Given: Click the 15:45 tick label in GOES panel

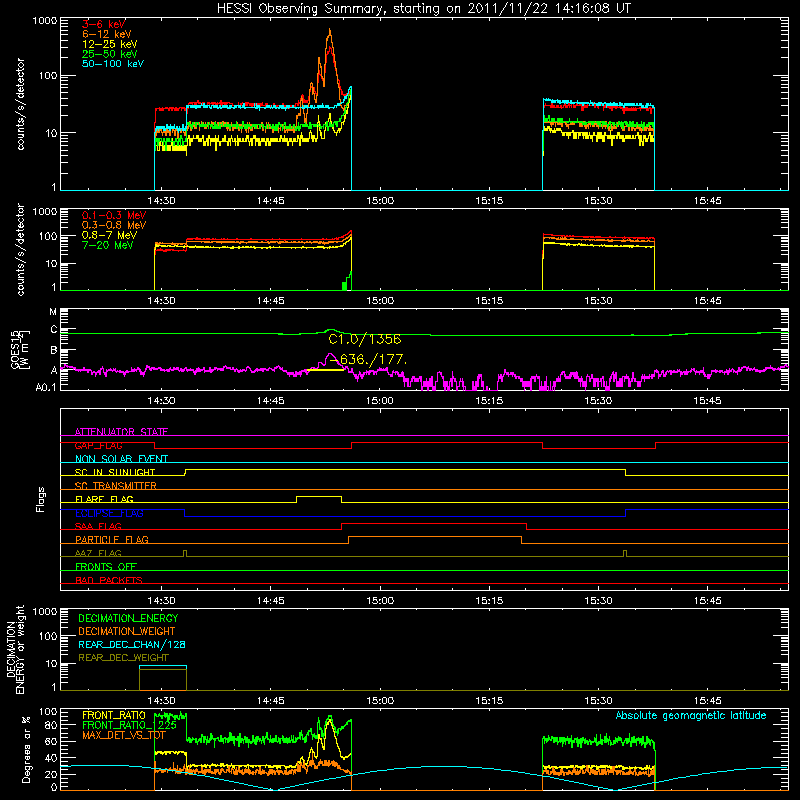Looking at the screenshot, I should click(x=708, y=401).
